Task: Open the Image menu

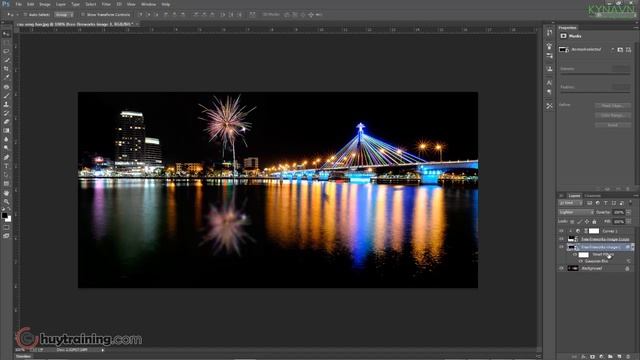Action: [44, 4]
